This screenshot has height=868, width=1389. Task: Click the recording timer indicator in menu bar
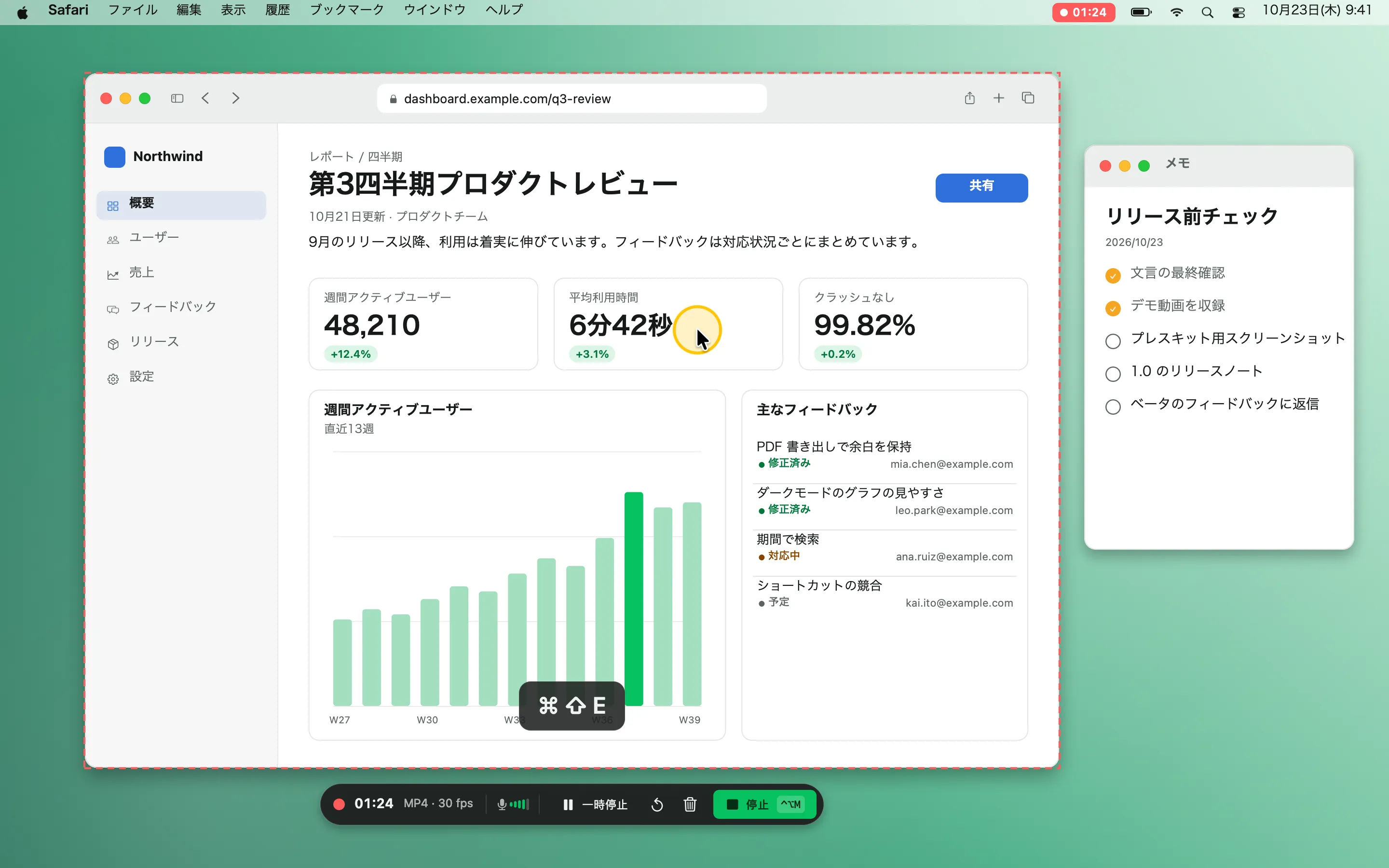[x=1083, y=12]
